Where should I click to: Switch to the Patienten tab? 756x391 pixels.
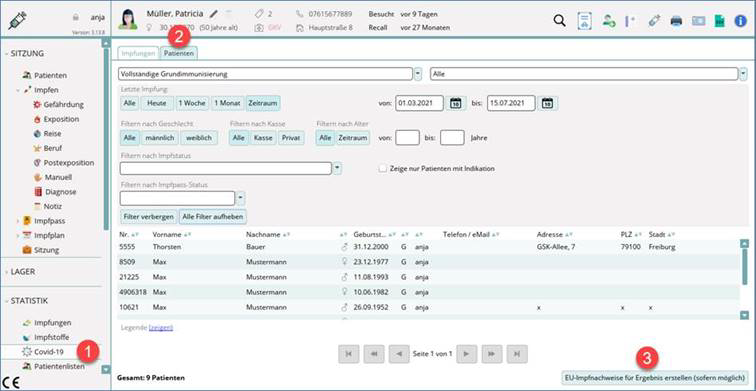(x=179, y=54)
